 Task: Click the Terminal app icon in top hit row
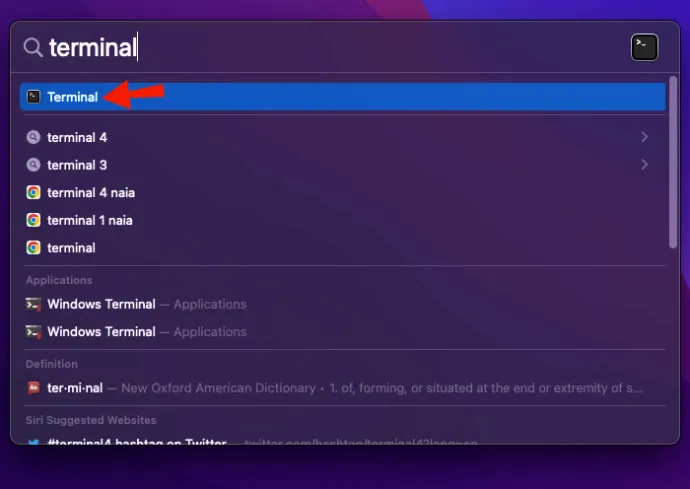coord(33,97)
